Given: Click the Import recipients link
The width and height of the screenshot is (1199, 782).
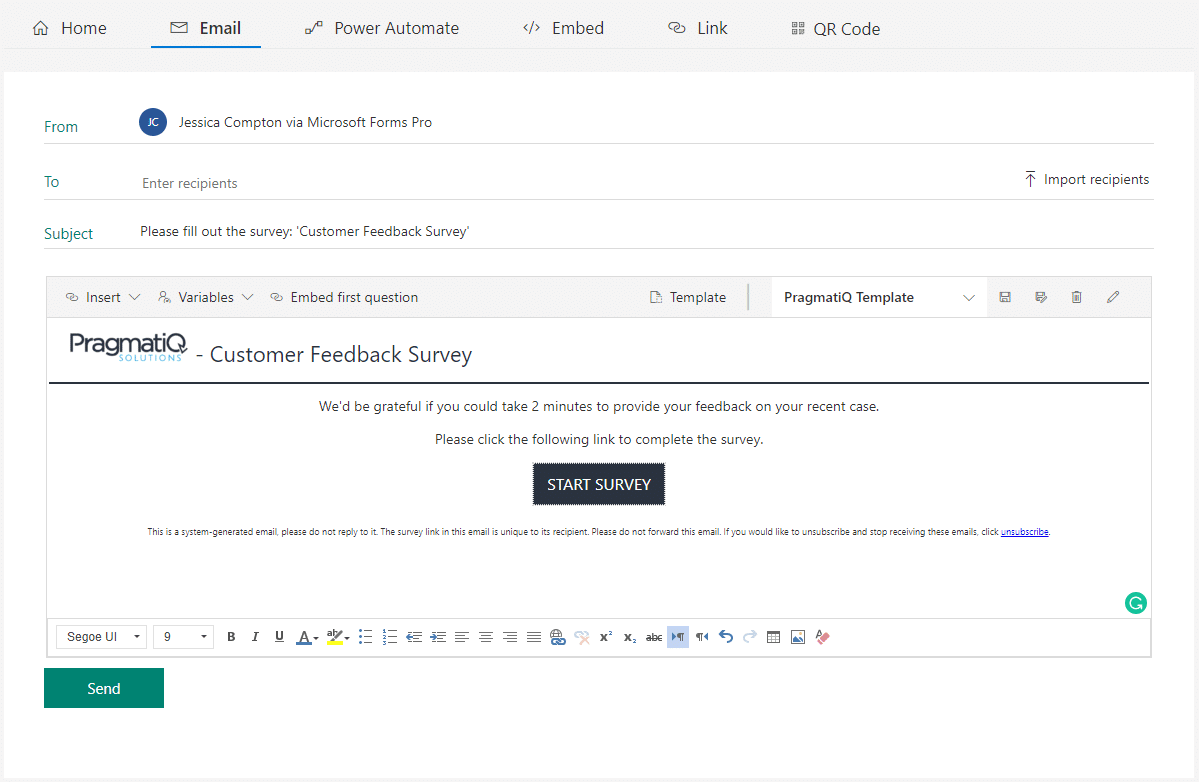Looking at the screenshot, I should tap(1086, 180).
